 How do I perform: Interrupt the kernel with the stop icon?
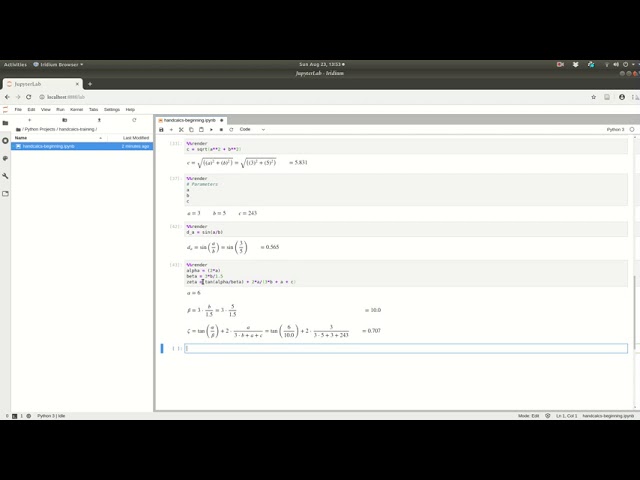221,129
